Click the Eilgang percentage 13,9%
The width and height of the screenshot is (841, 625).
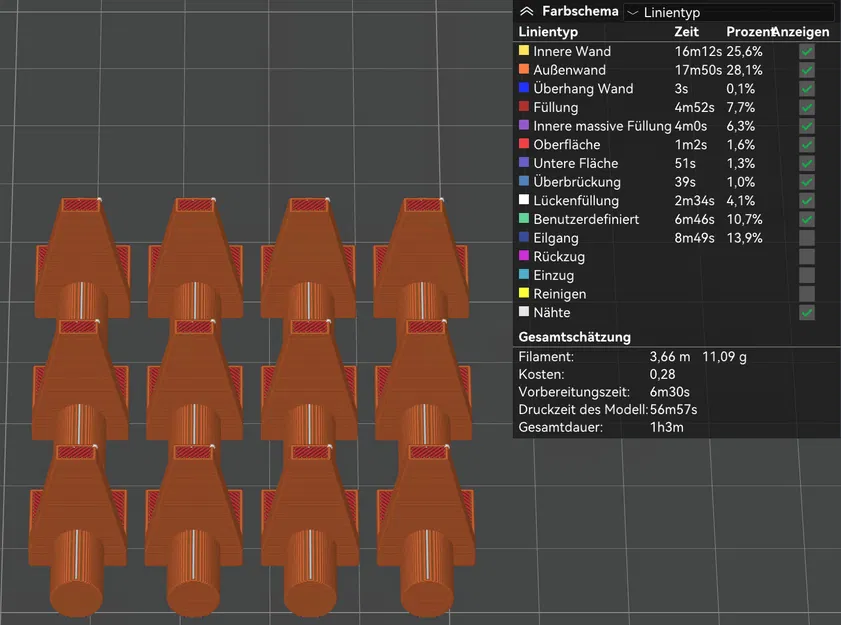744,238
